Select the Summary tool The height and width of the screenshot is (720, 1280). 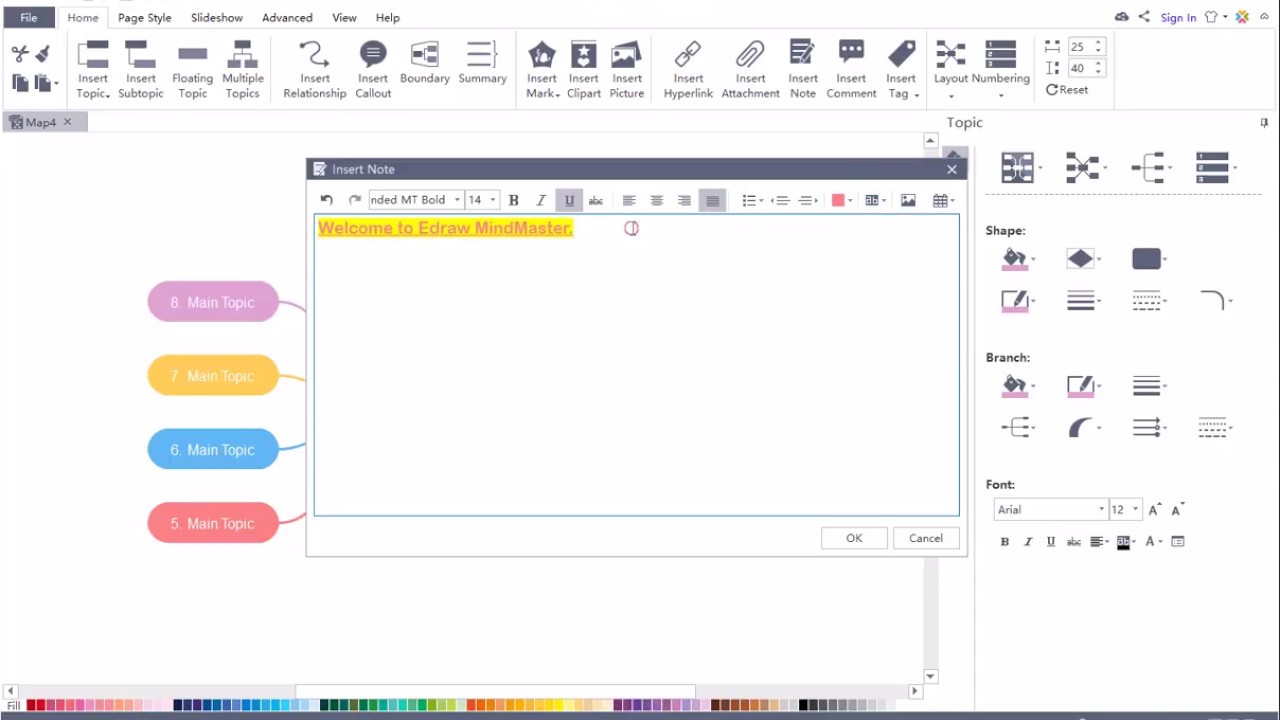482,63
